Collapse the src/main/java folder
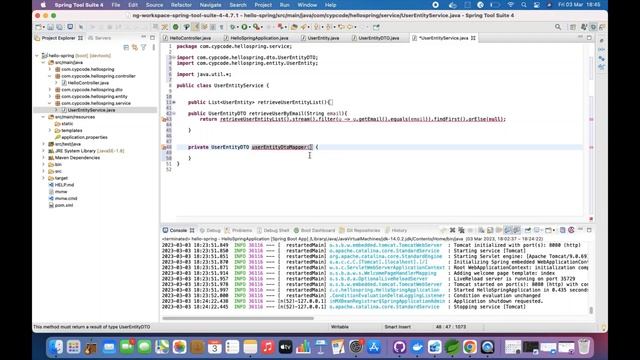 [44, 62]
